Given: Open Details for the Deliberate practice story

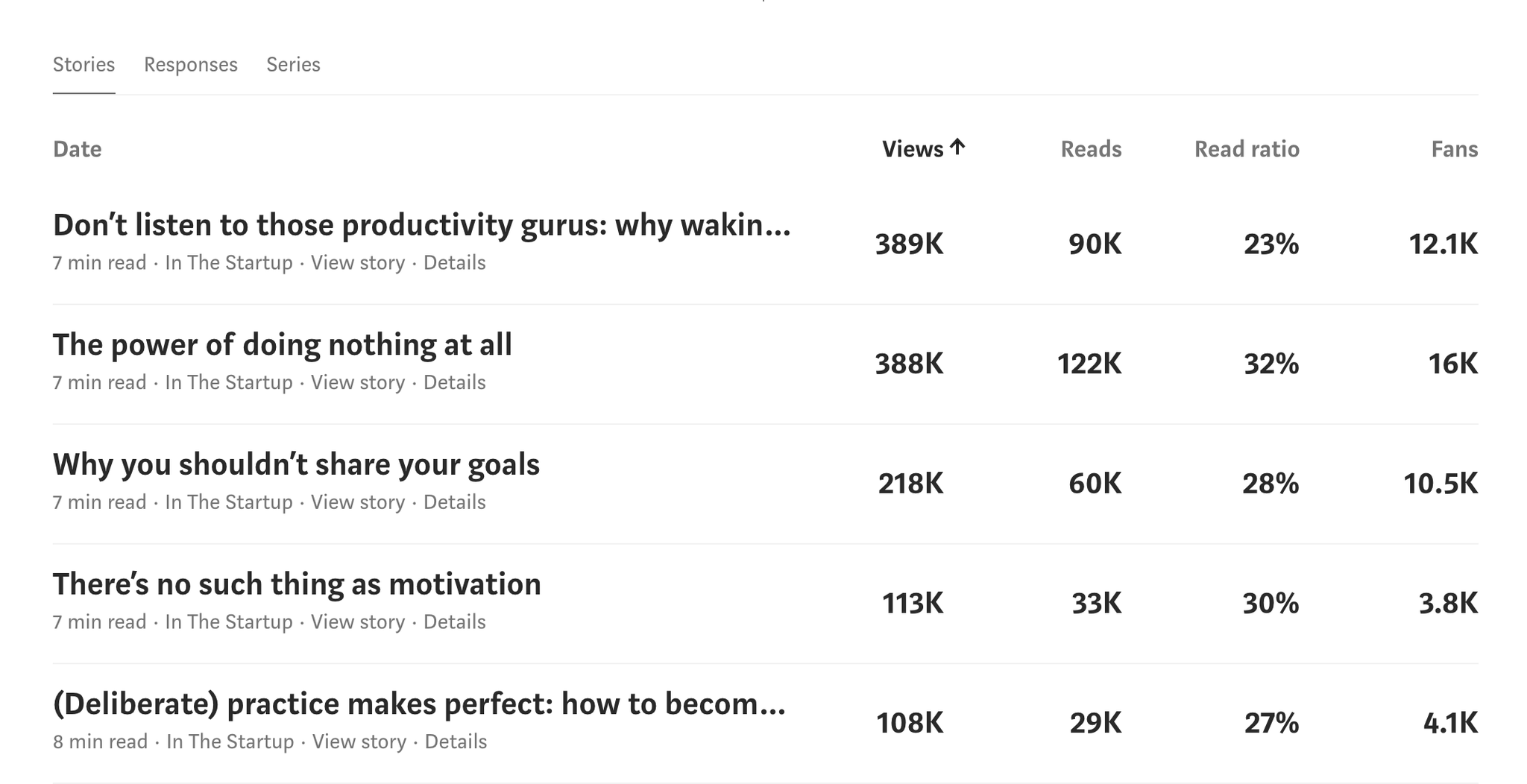Looking at the screenshot, I should 456,742.
